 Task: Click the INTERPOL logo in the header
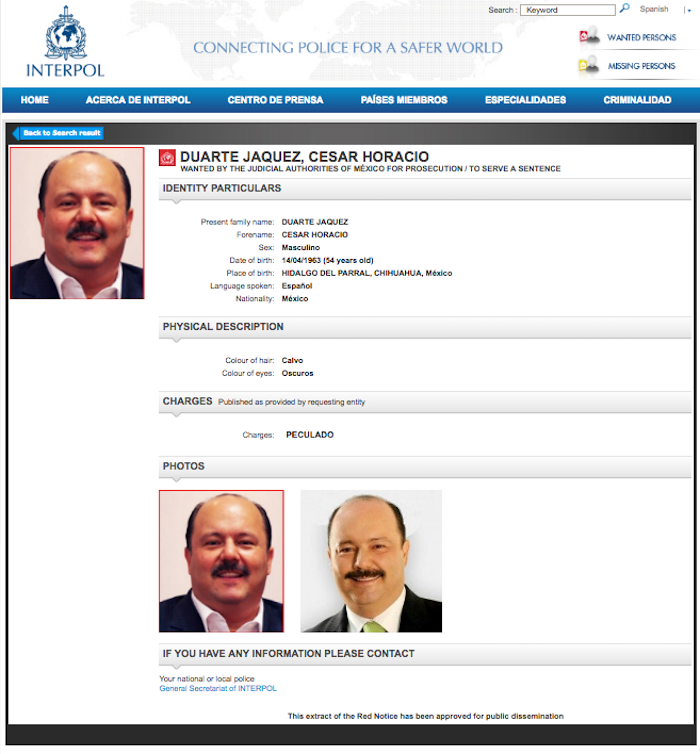(x=65, y=43)
